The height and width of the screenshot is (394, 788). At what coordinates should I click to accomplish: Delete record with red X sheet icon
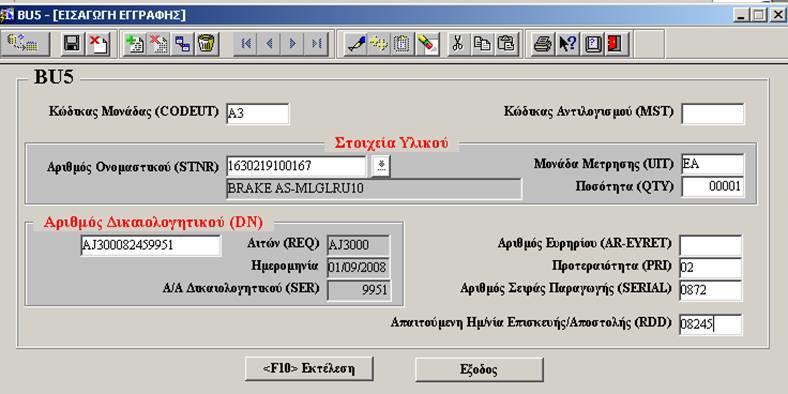pos(159,44)
